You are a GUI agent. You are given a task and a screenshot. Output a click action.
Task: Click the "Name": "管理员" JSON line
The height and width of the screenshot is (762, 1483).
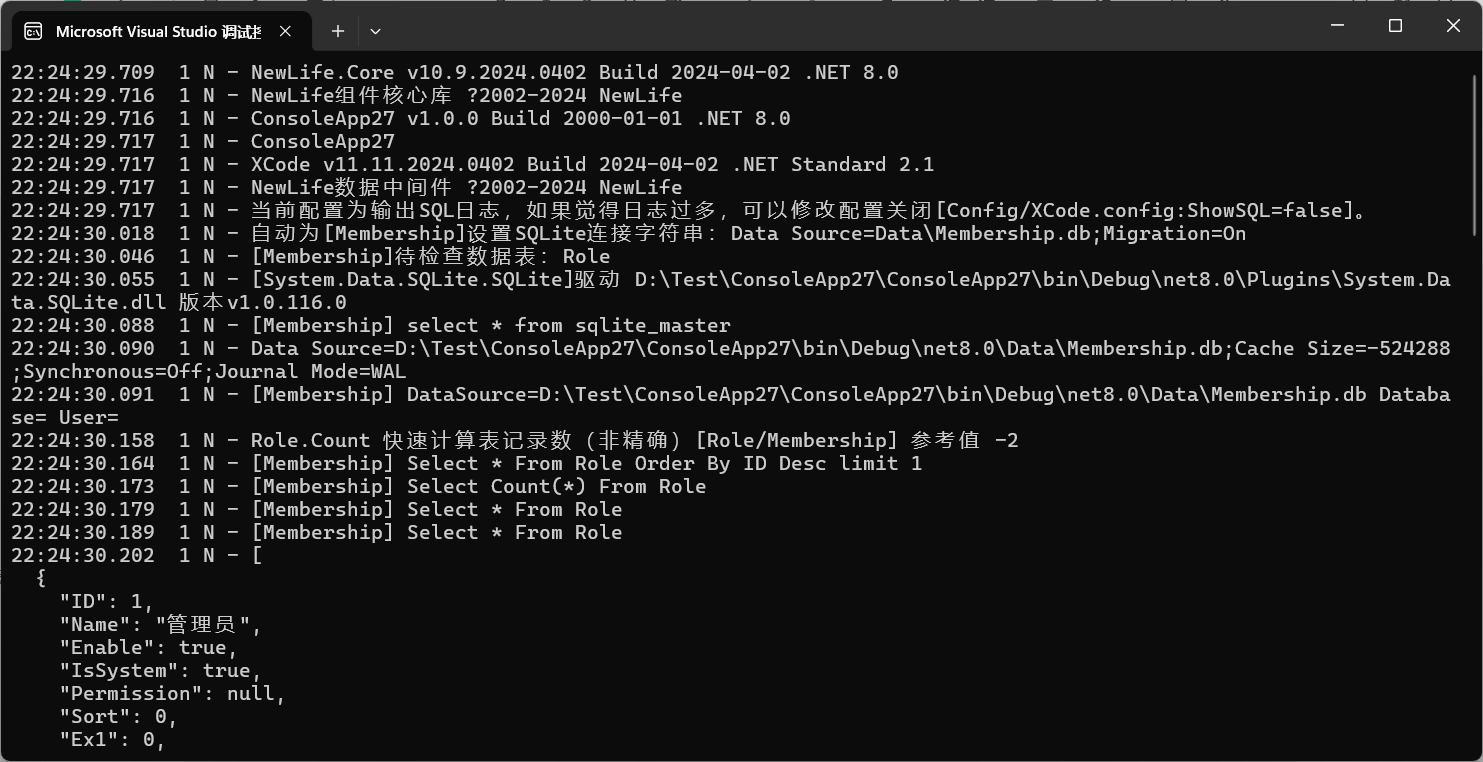coord(161,624)
